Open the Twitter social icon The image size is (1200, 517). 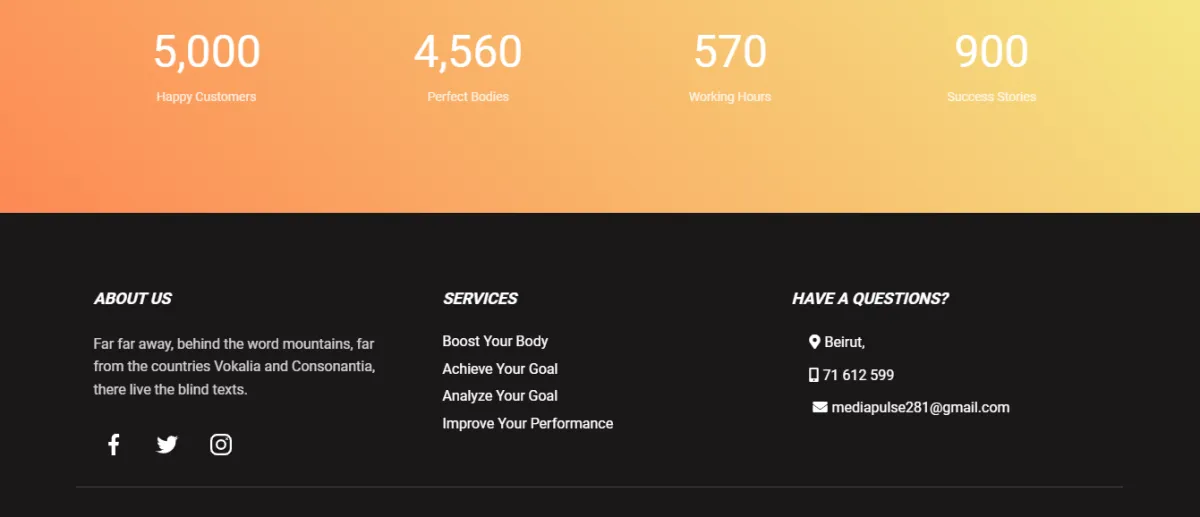click(167, 445)
